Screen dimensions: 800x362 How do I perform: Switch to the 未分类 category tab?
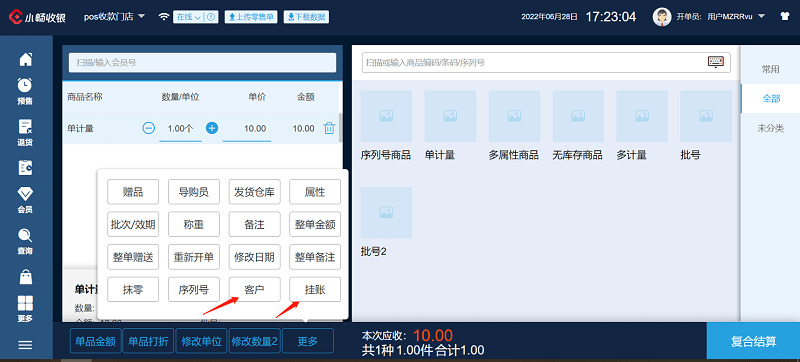pos(770,128)
